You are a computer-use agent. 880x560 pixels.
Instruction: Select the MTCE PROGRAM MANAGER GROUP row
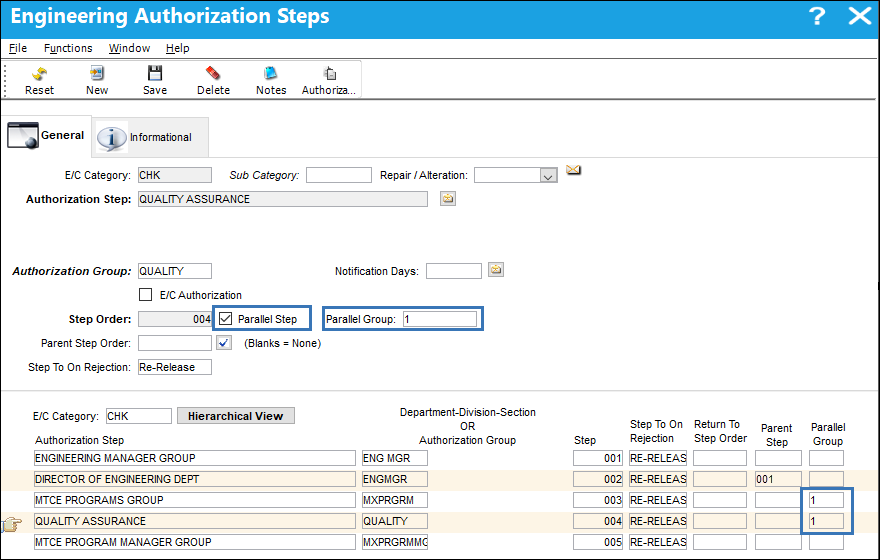(195, 542)
